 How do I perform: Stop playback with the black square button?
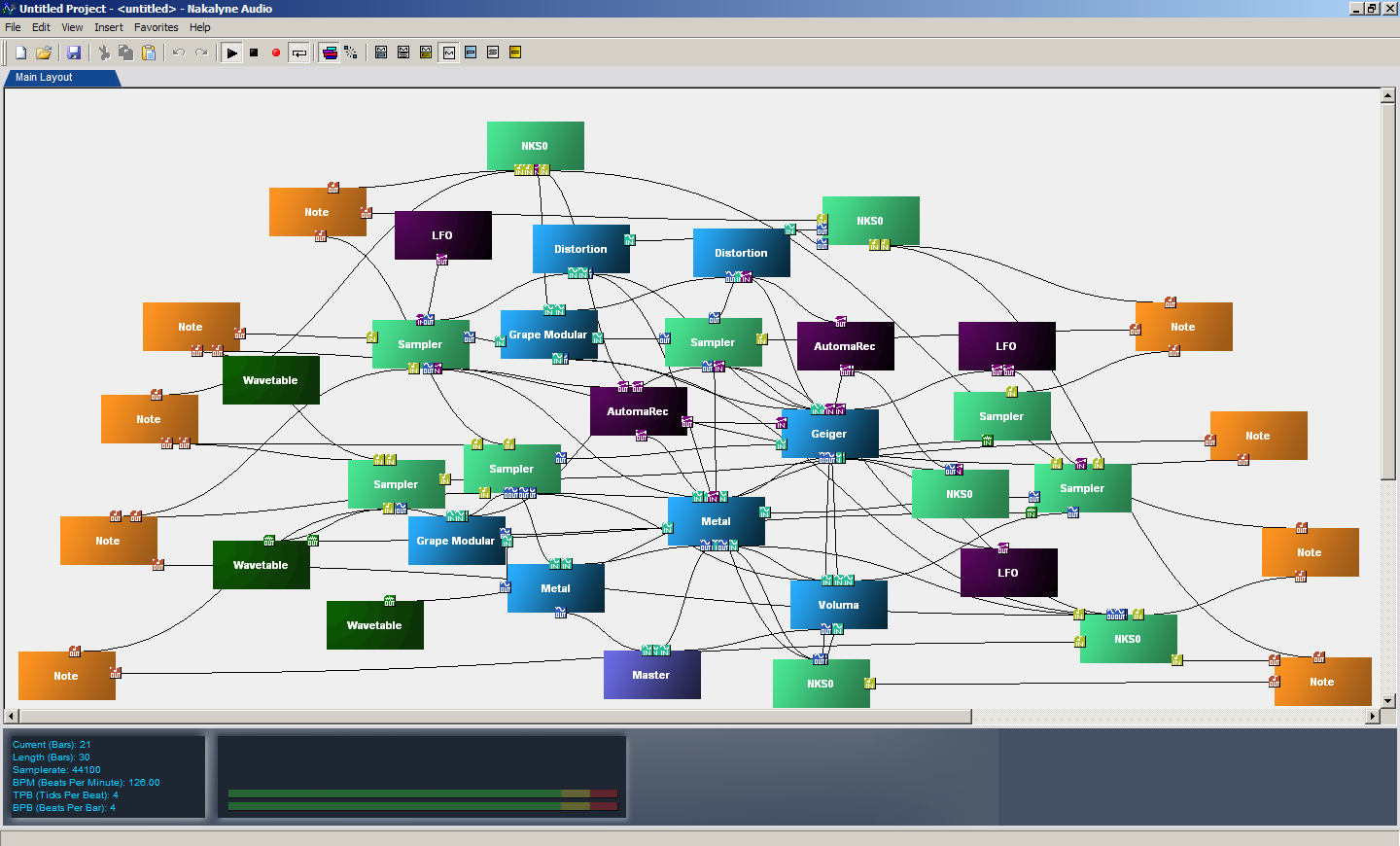pos(254,53)
